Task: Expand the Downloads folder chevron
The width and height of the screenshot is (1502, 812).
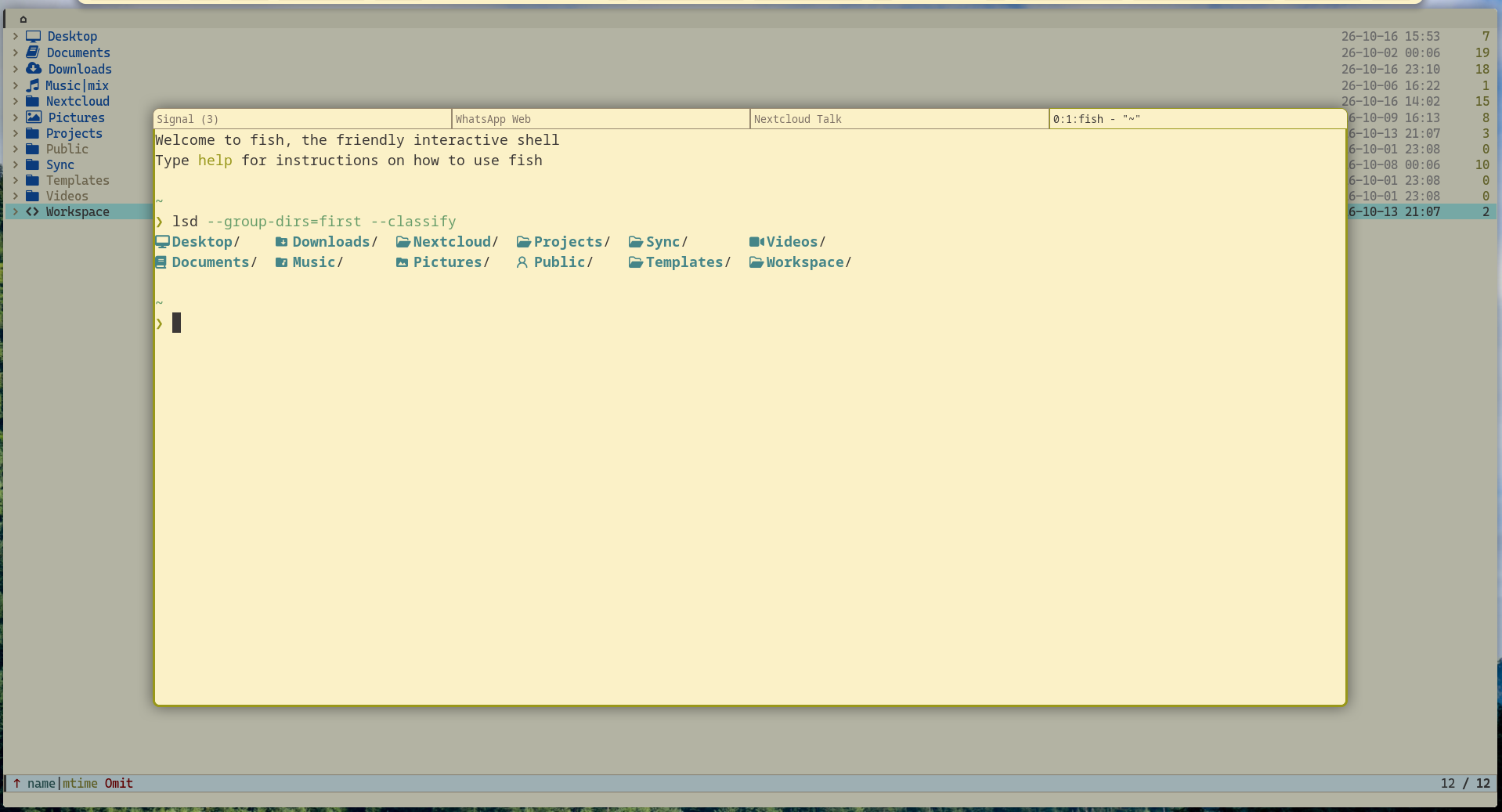Action: [15, 69]
